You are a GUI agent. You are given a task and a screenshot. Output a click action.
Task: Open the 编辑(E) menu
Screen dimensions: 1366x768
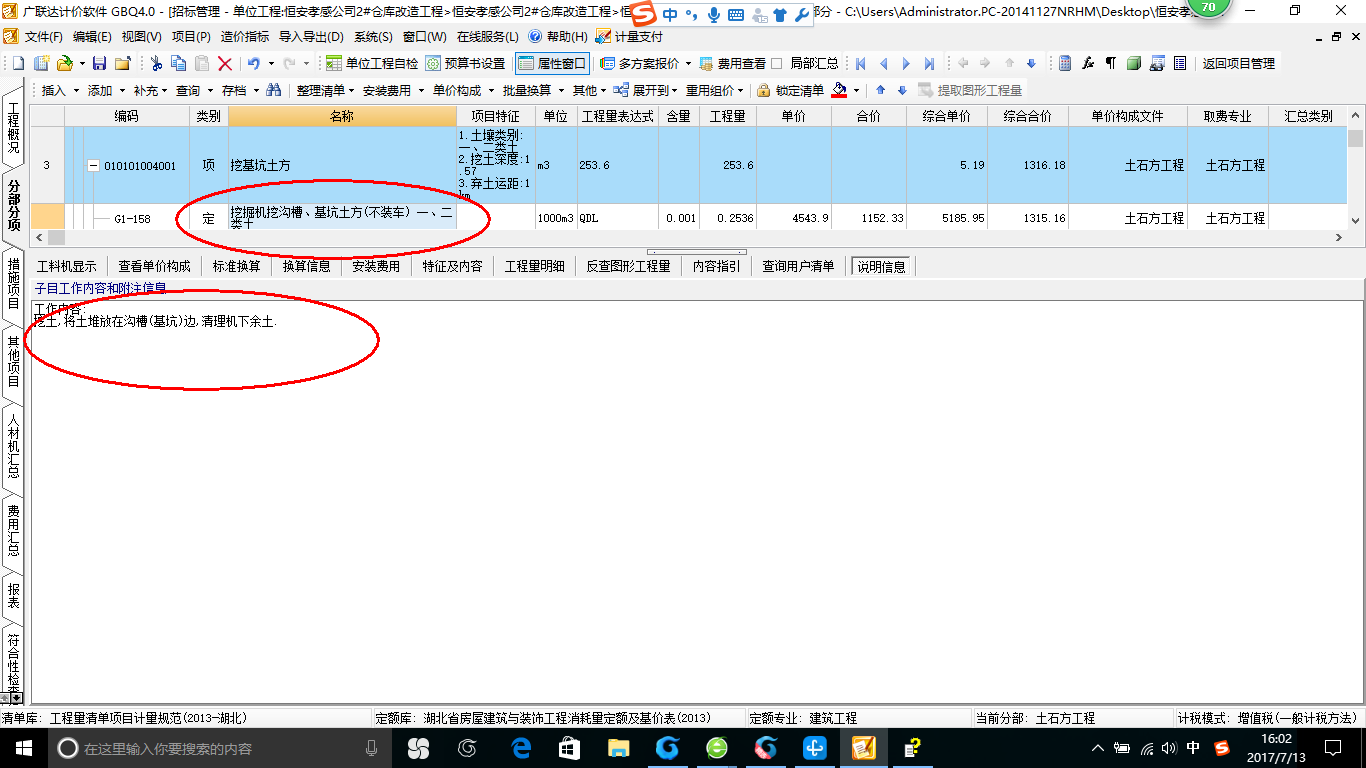coord(92,36)
